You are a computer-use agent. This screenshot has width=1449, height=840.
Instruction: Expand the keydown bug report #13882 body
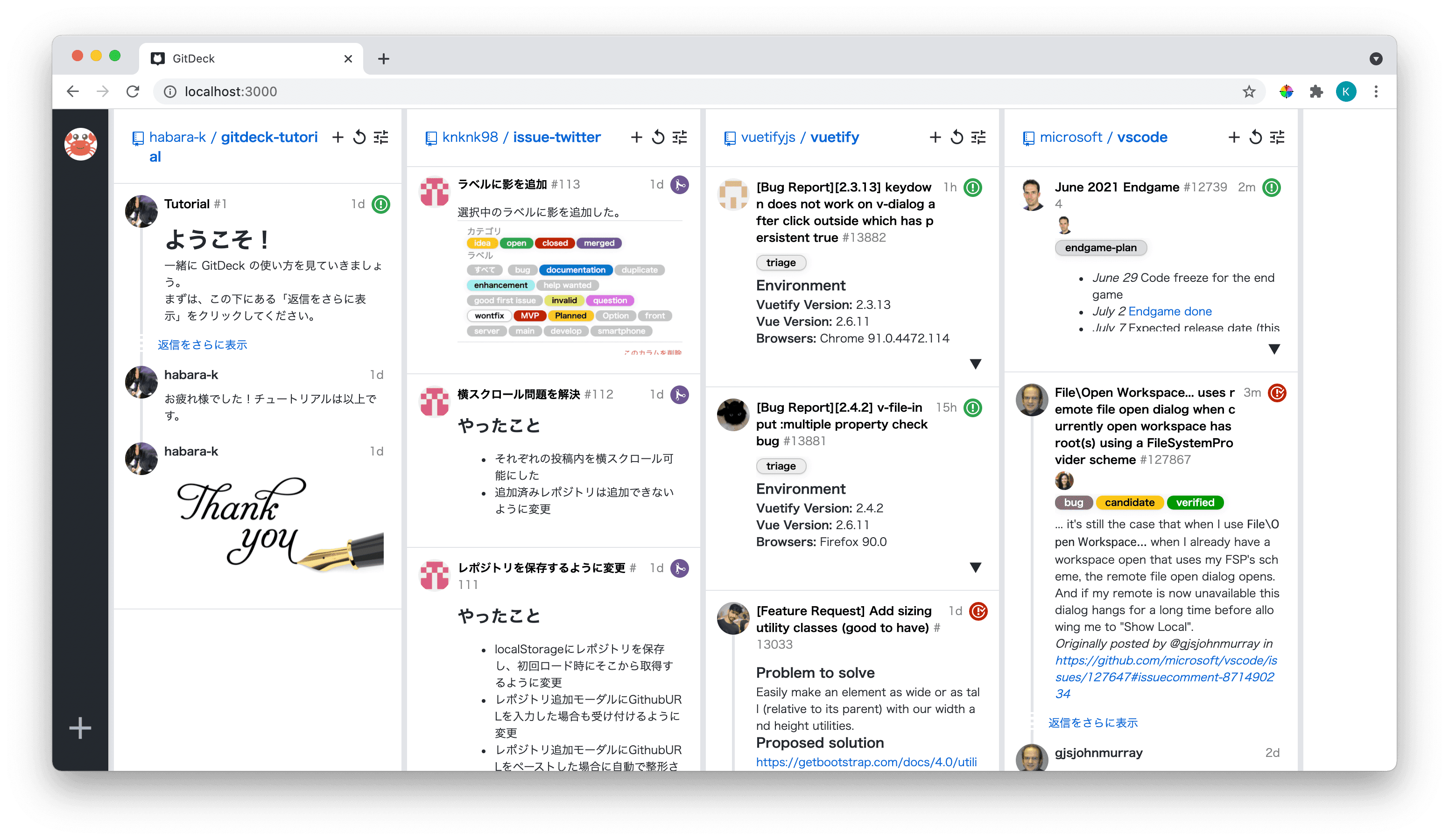point(975,364)
